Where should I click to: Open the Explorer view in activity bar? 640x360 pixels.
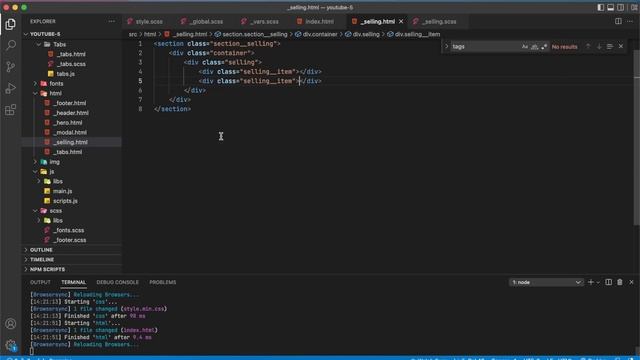pos(11,24)
